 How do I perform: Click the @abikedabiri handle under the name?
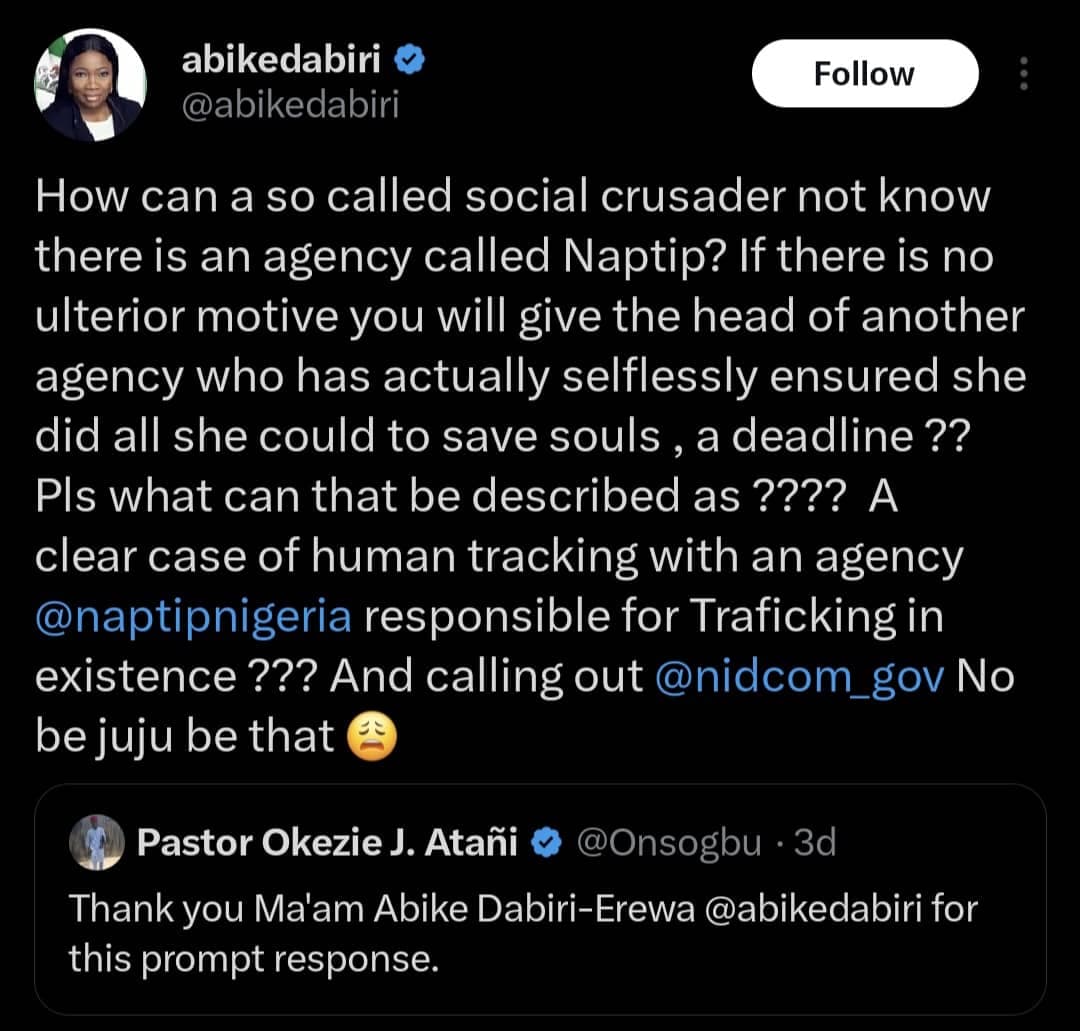point(290,103)
